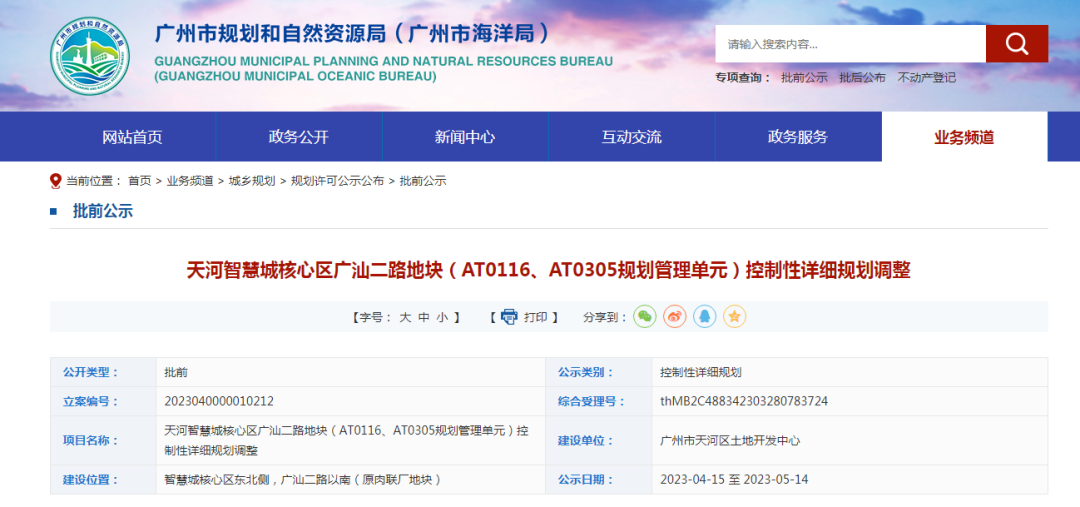Click the 建设单位 label cell

(x=599, y=440)
